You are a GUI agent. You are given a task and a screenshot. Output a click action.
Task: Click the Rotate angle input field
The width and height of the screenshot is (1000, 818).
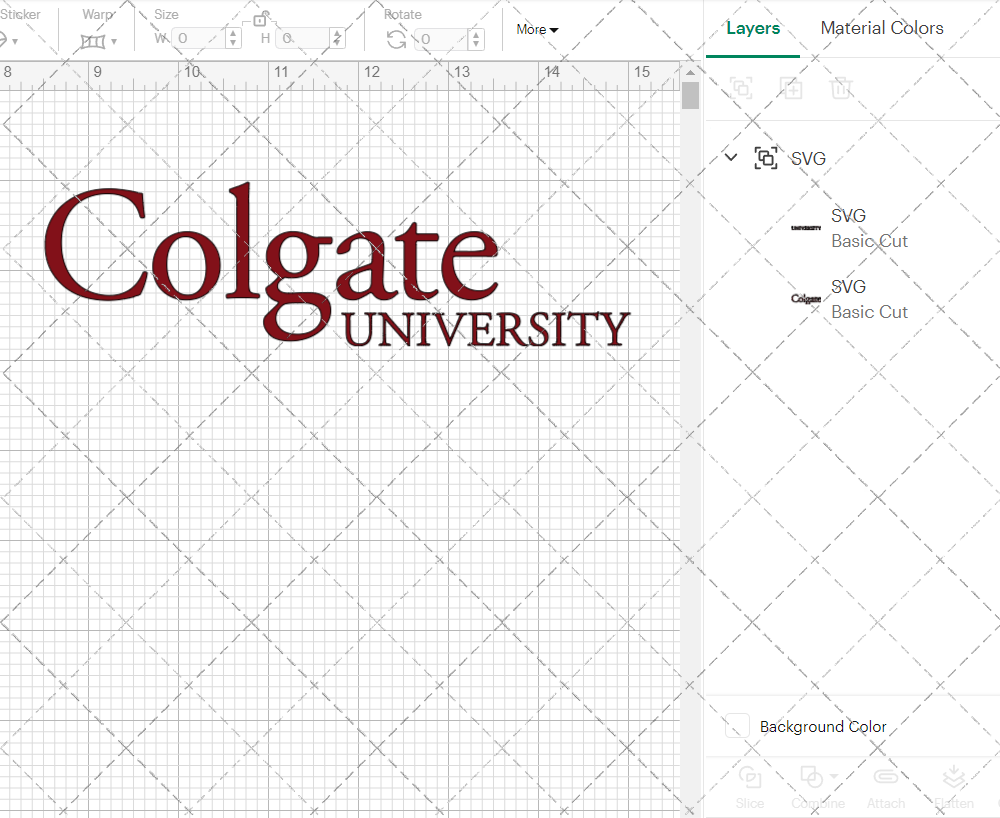[441, 40]
